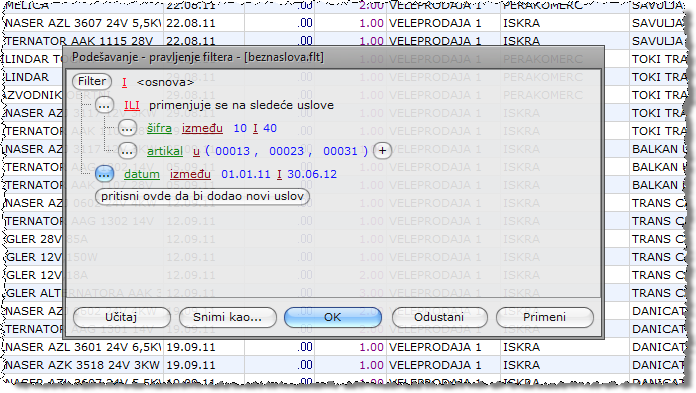The width and height of the screenshot is (696, 393).
Task: Change the između operator on šifra row
Action: point(202,128)
